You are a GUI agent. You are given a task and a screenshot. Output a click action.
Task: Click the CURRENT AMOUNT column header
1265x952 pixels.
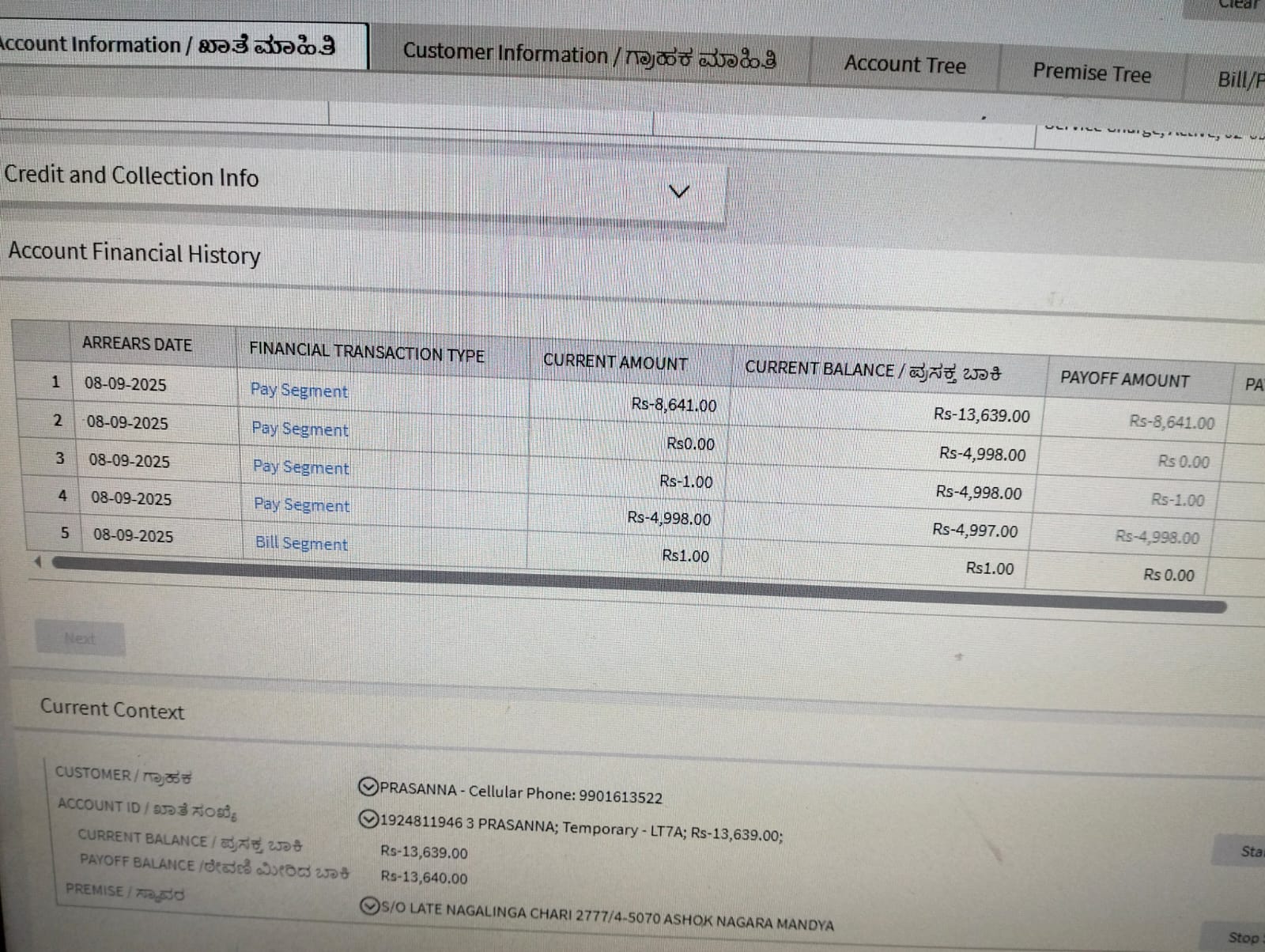pyautogui.click(x=615, y=362)
